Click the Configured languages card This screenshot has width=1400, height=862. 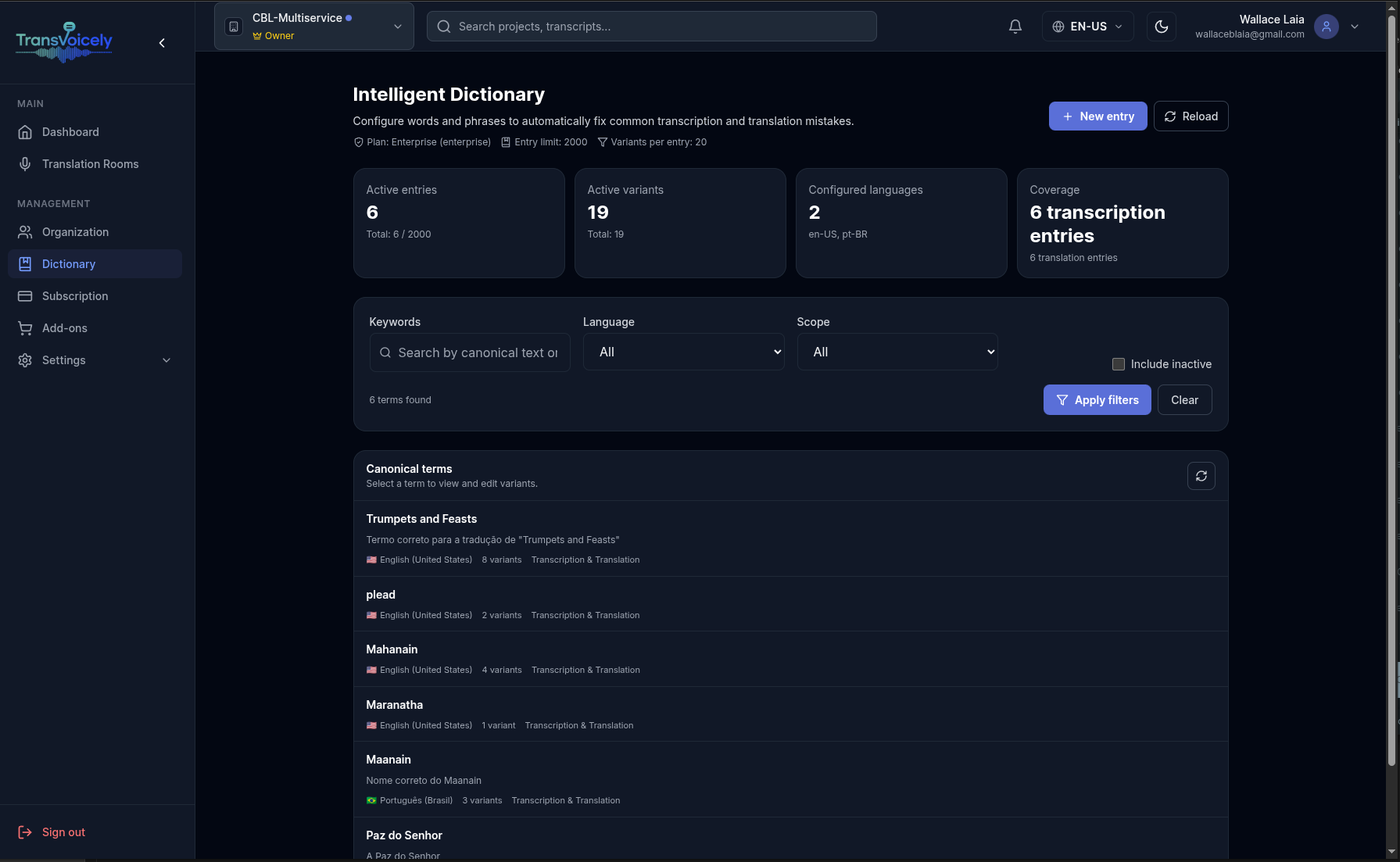(x=901, y=223)
